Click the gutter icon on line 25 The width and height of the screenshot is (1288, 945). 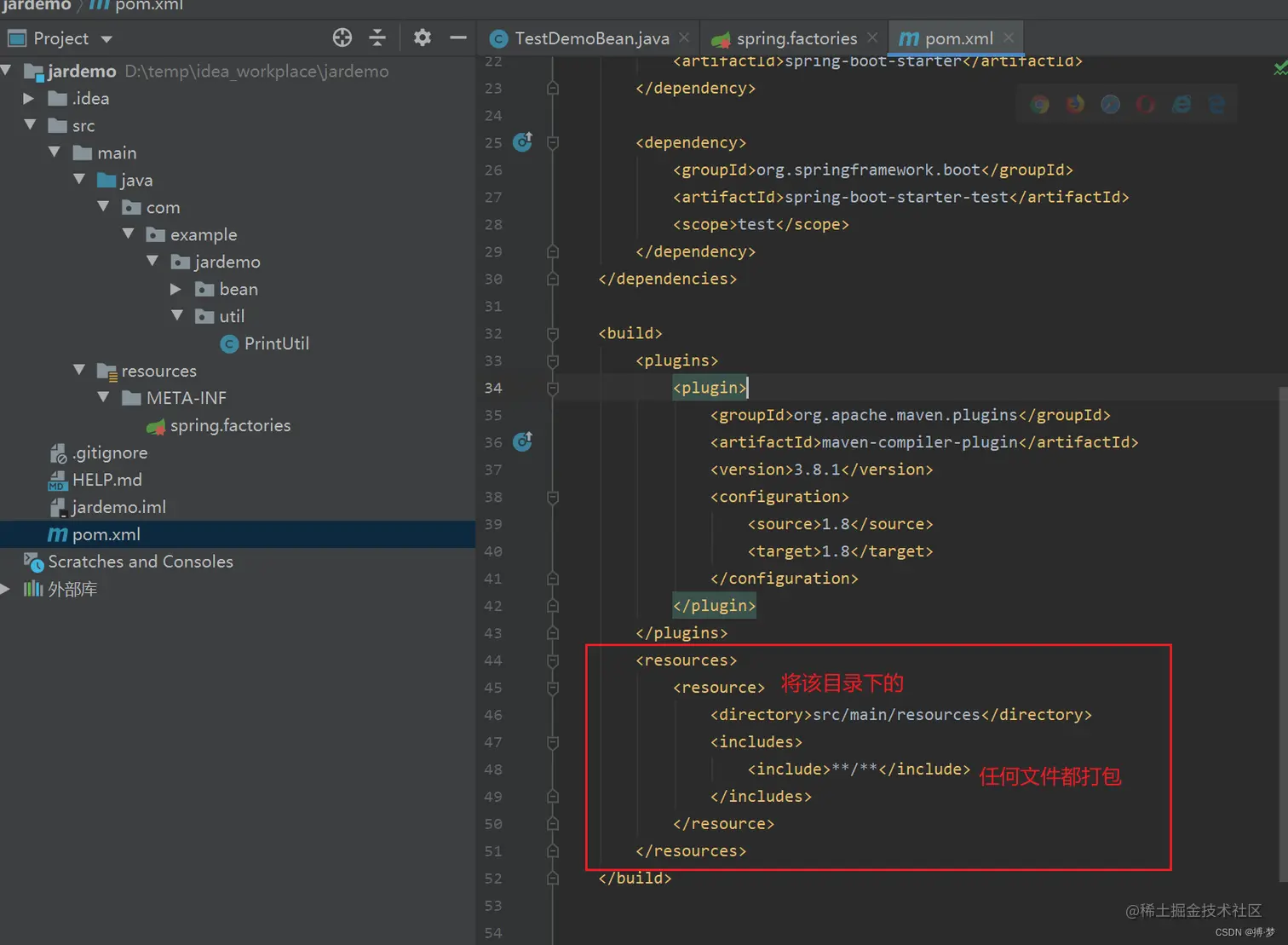tap(522, 142)
